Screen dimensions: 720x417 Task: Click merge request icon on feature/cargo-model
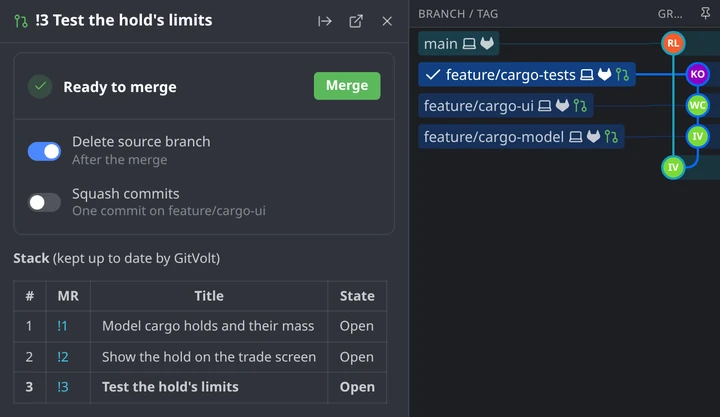(611, 136)
